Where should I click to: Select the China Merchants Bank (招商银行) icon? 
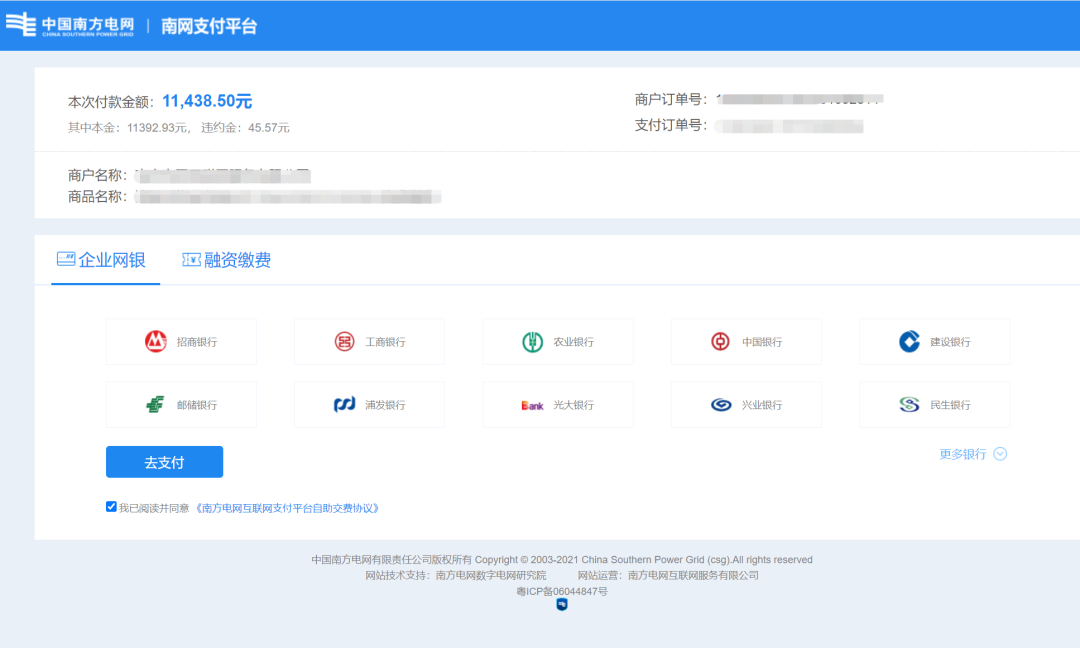pyautogui.click(x=155, y=342)
